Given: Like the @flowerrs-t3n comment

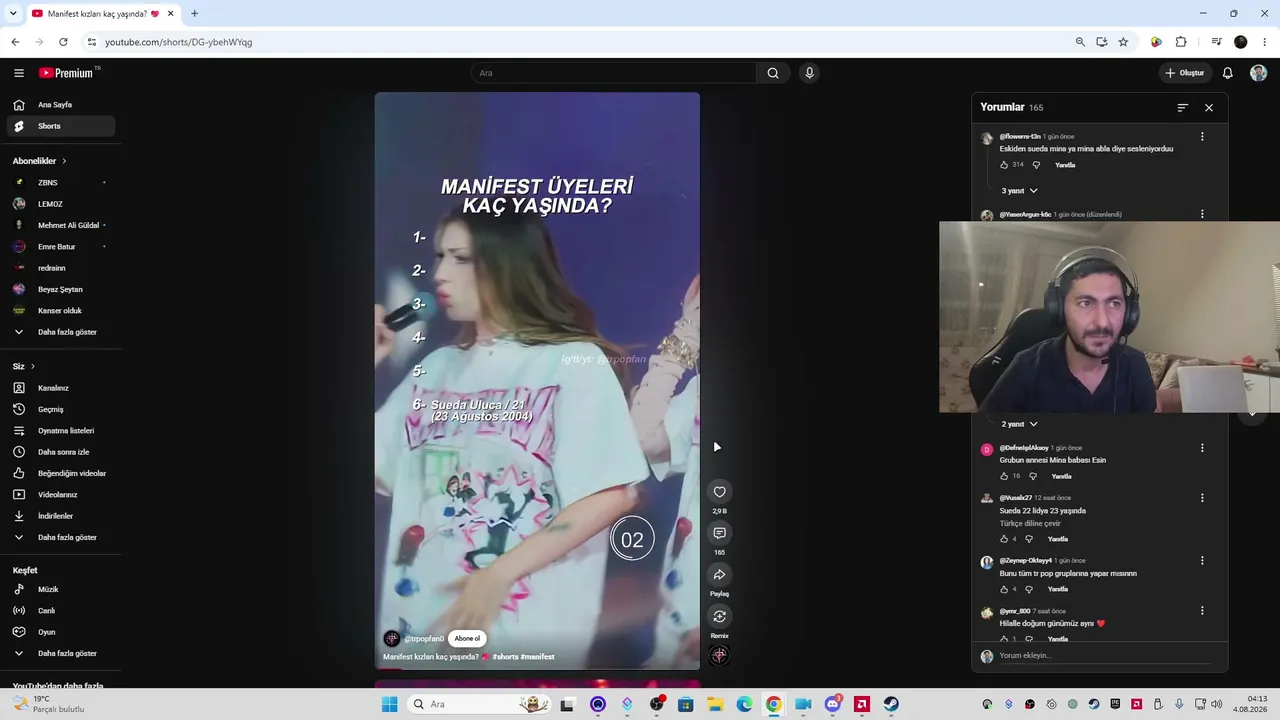Looking at the screenshot, I should [1005, 165].
